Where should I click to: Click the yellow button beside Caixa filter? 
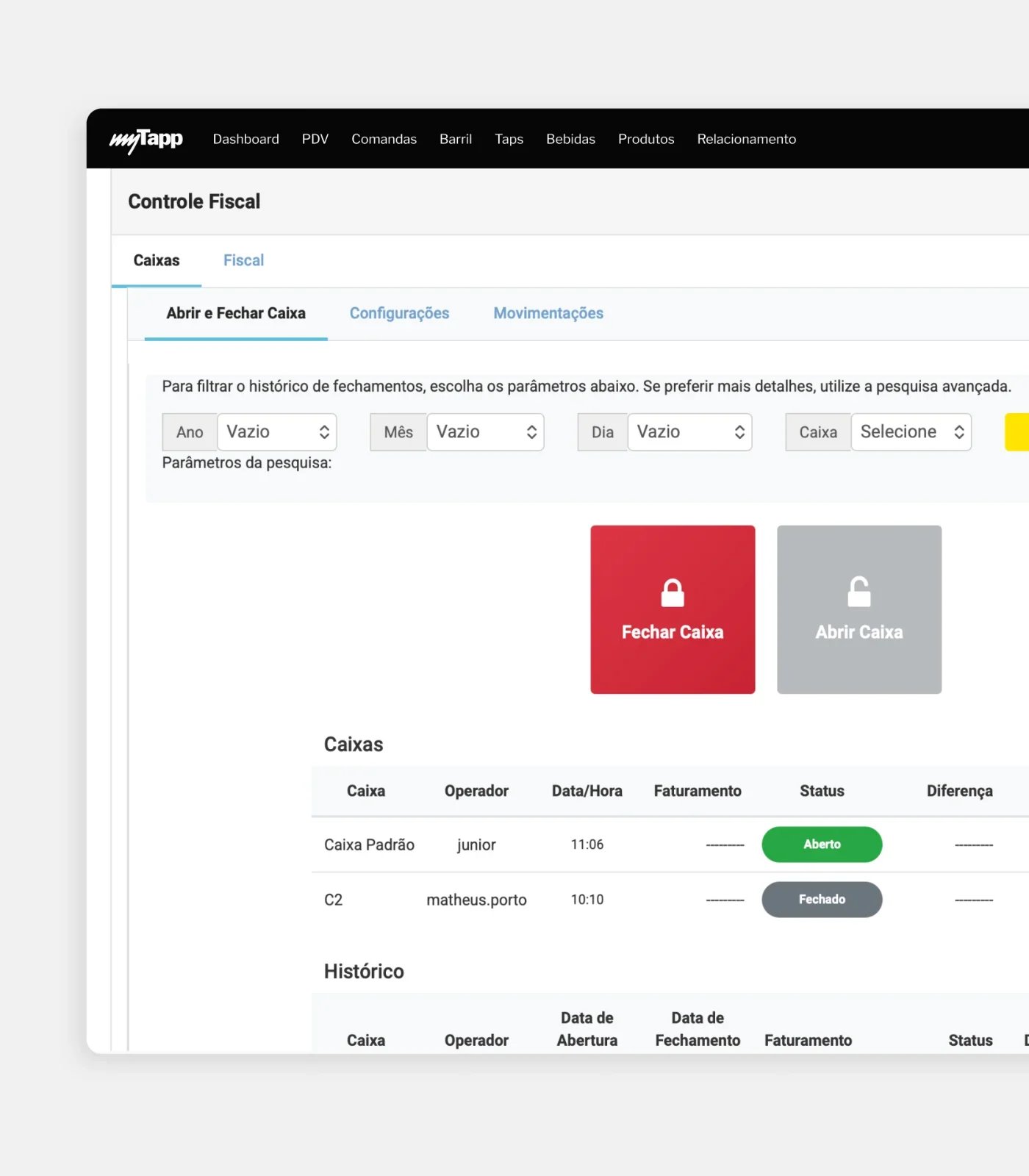coord(1017,432)
